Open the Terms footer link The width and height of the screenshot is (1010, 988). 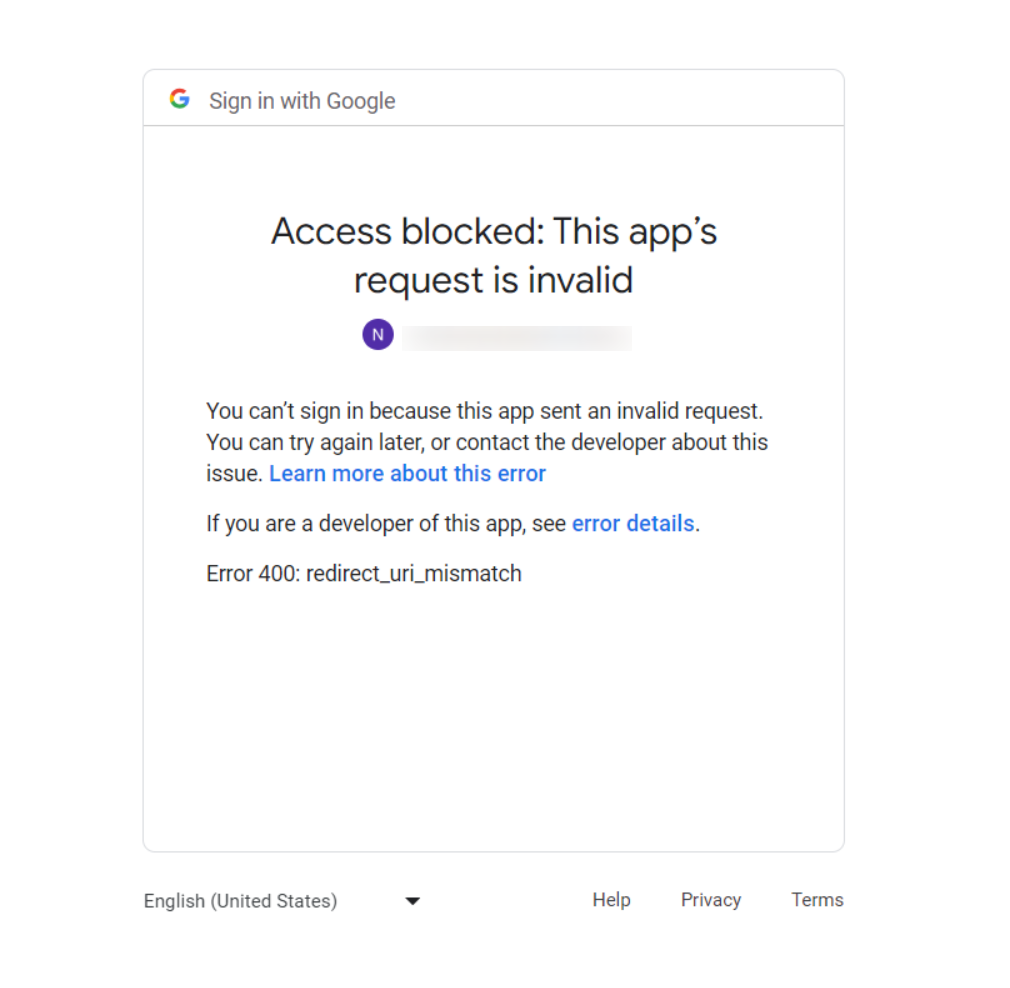[817, 900]
